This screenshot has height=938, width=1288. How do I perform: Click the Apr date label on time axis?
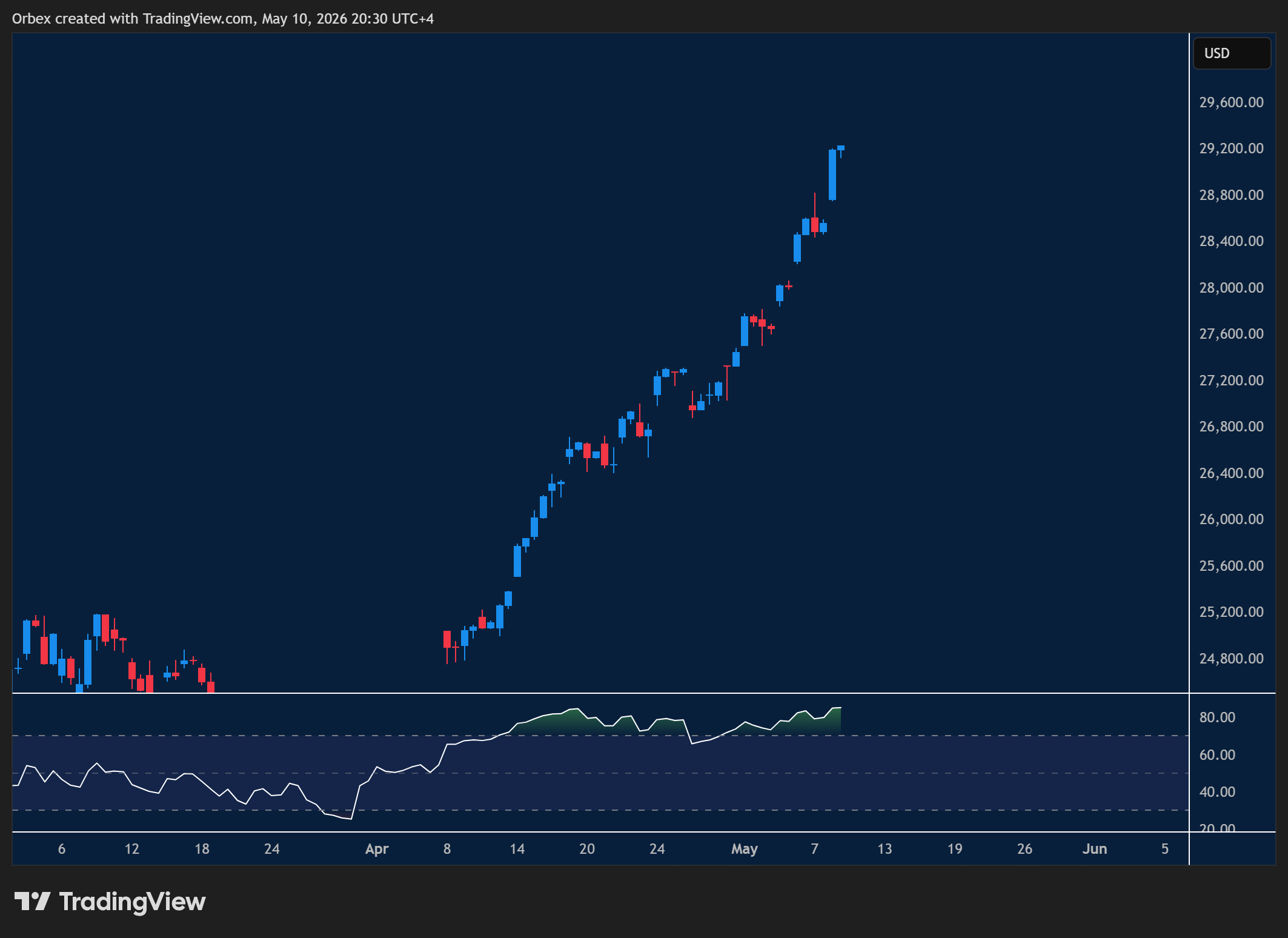click(376, 849)
